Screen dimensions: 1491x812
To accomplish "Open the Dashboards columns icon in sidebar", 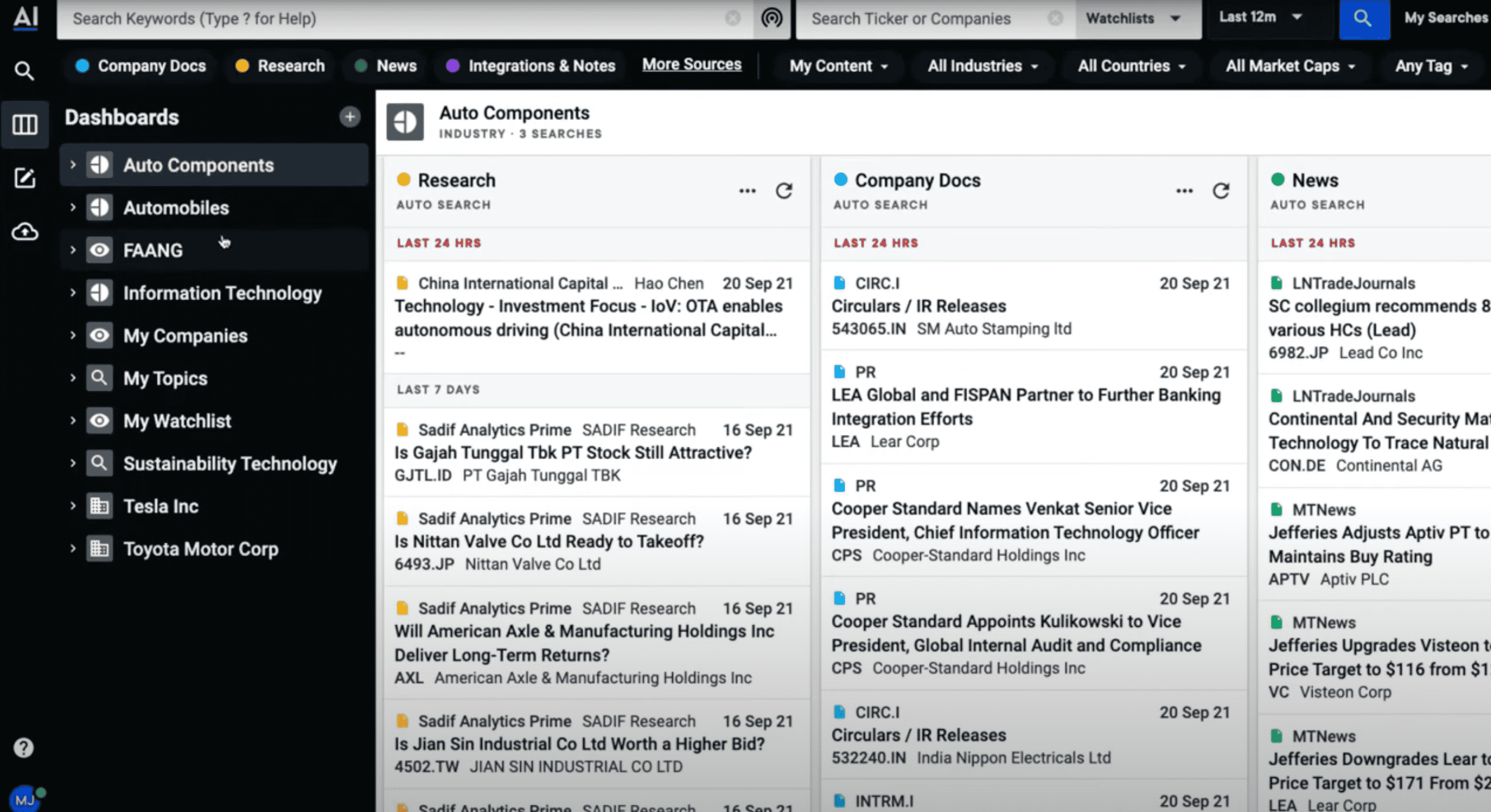I will tap(24, 124).
